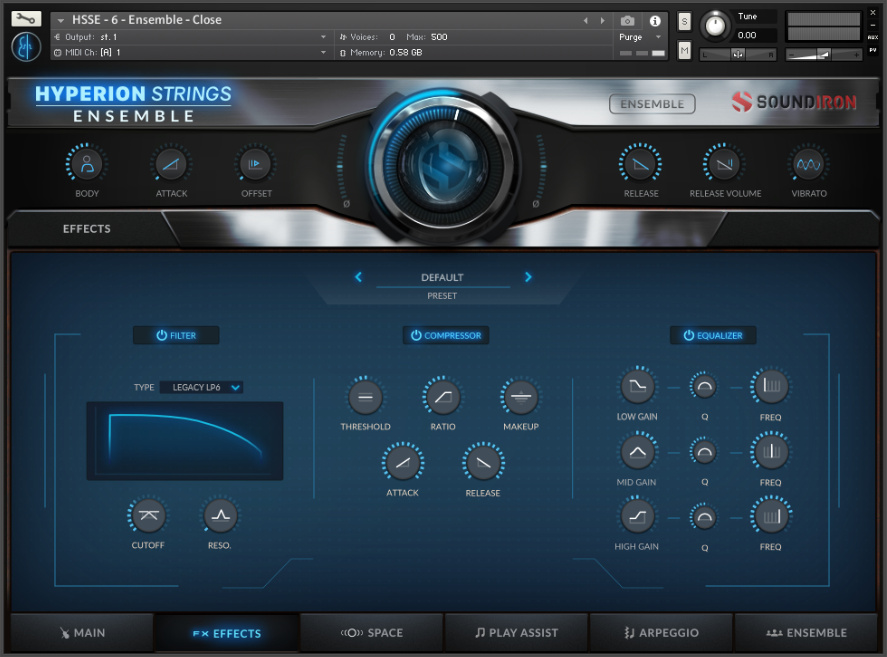This screenshot has width=887, height=657.
Task: Switch to the Ensemble bottom tab
Action: tap(806, 633)
